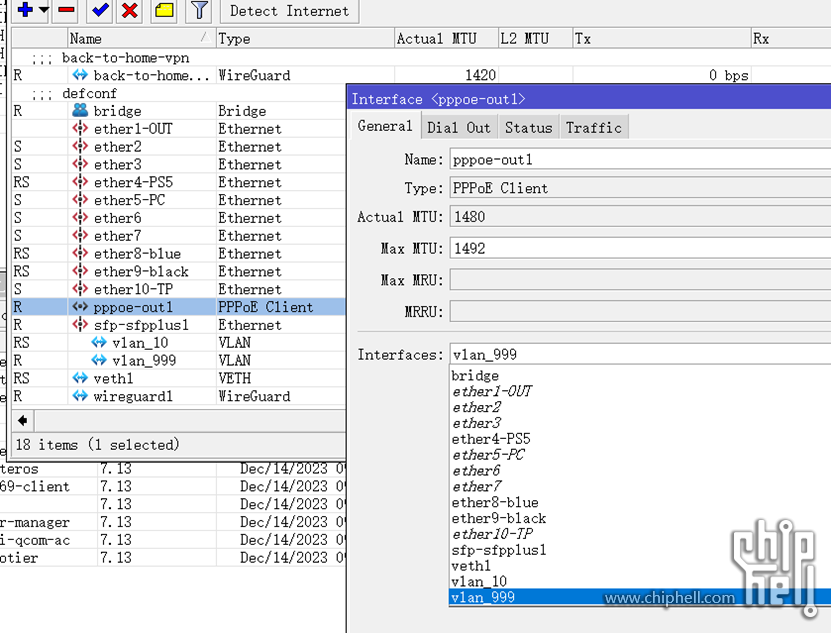Click the ether5-PC Ethernet icon
Screen dimensions: 831x633
[x=80, y=200]
